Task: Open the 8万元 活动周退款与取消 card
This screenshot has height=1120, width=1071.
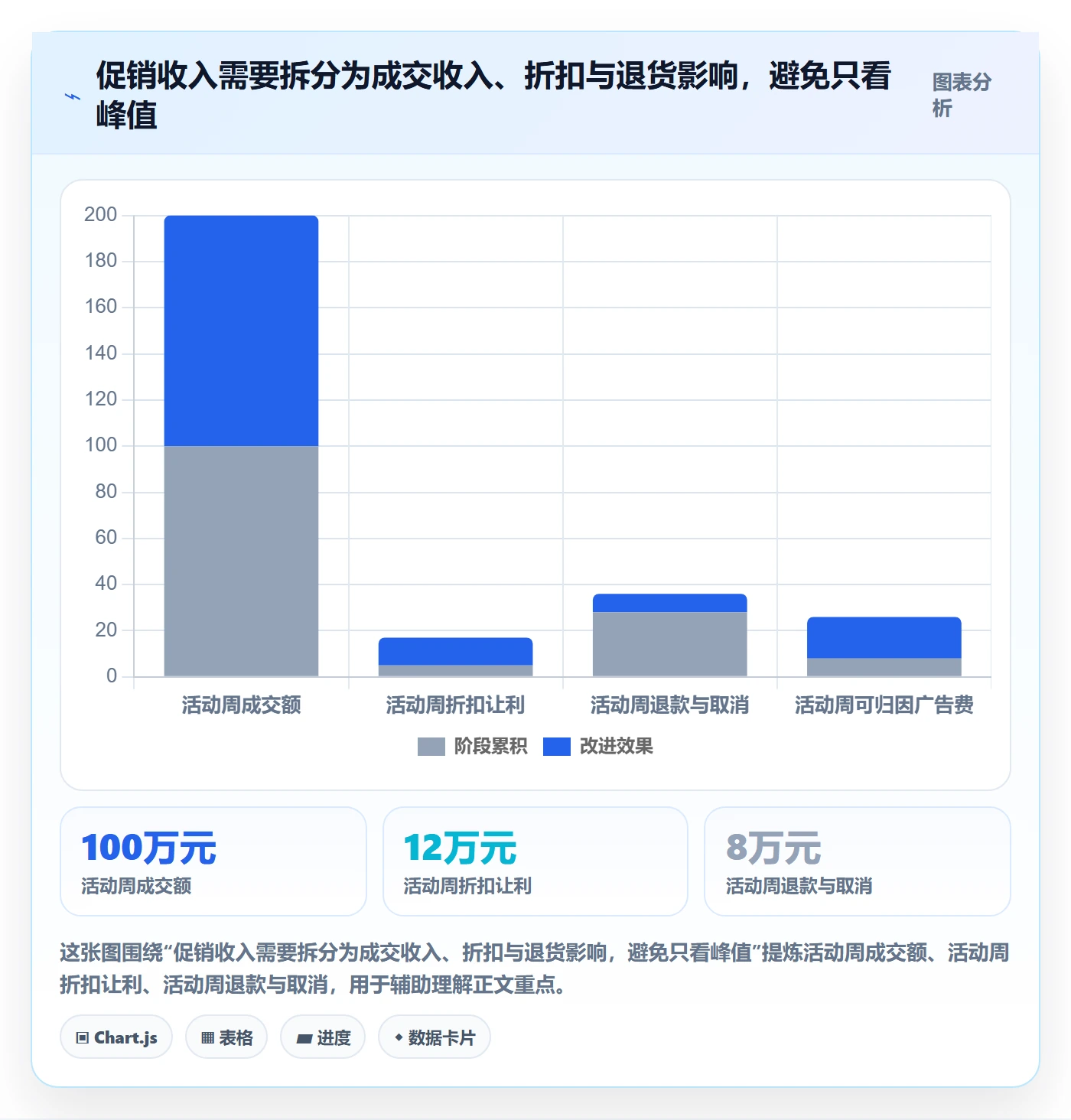Action: click(x=858, y=861)
